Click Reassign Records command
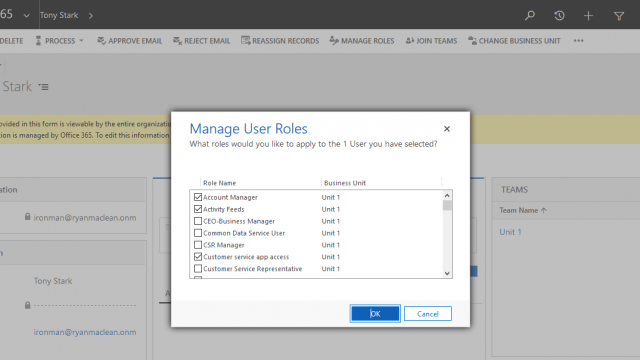Viewport: 640px width, 360px height. pyautogui.click(x=280, y=41)
